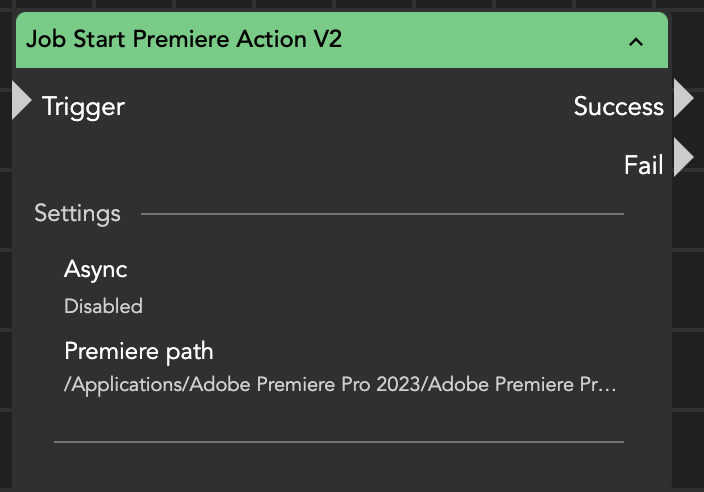Screen dimensions: 704x492
Task: Click the Trigger input port arrow
Action: 21,101
